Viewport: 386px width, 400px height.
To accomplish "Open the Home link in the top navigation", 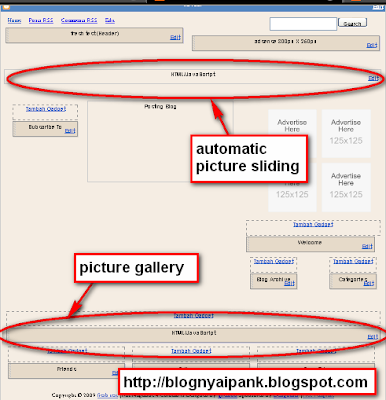I will pyautogui.click(x=14, y=20).
